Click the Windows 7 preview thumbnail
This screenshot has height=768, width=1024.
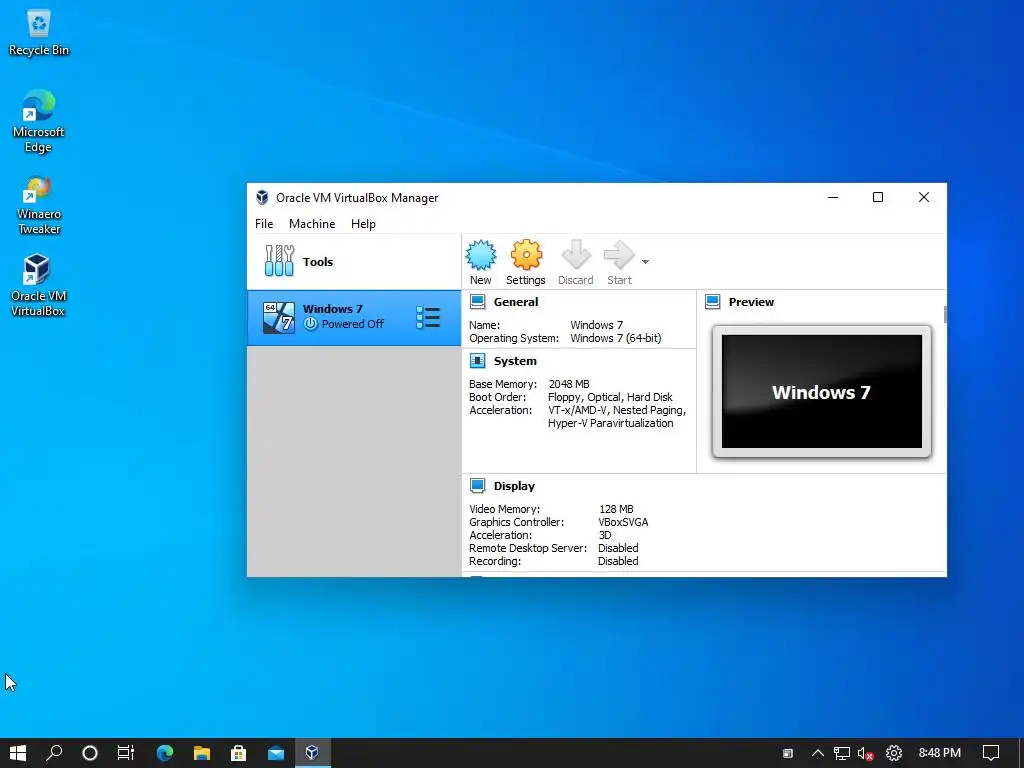[822, 391]
